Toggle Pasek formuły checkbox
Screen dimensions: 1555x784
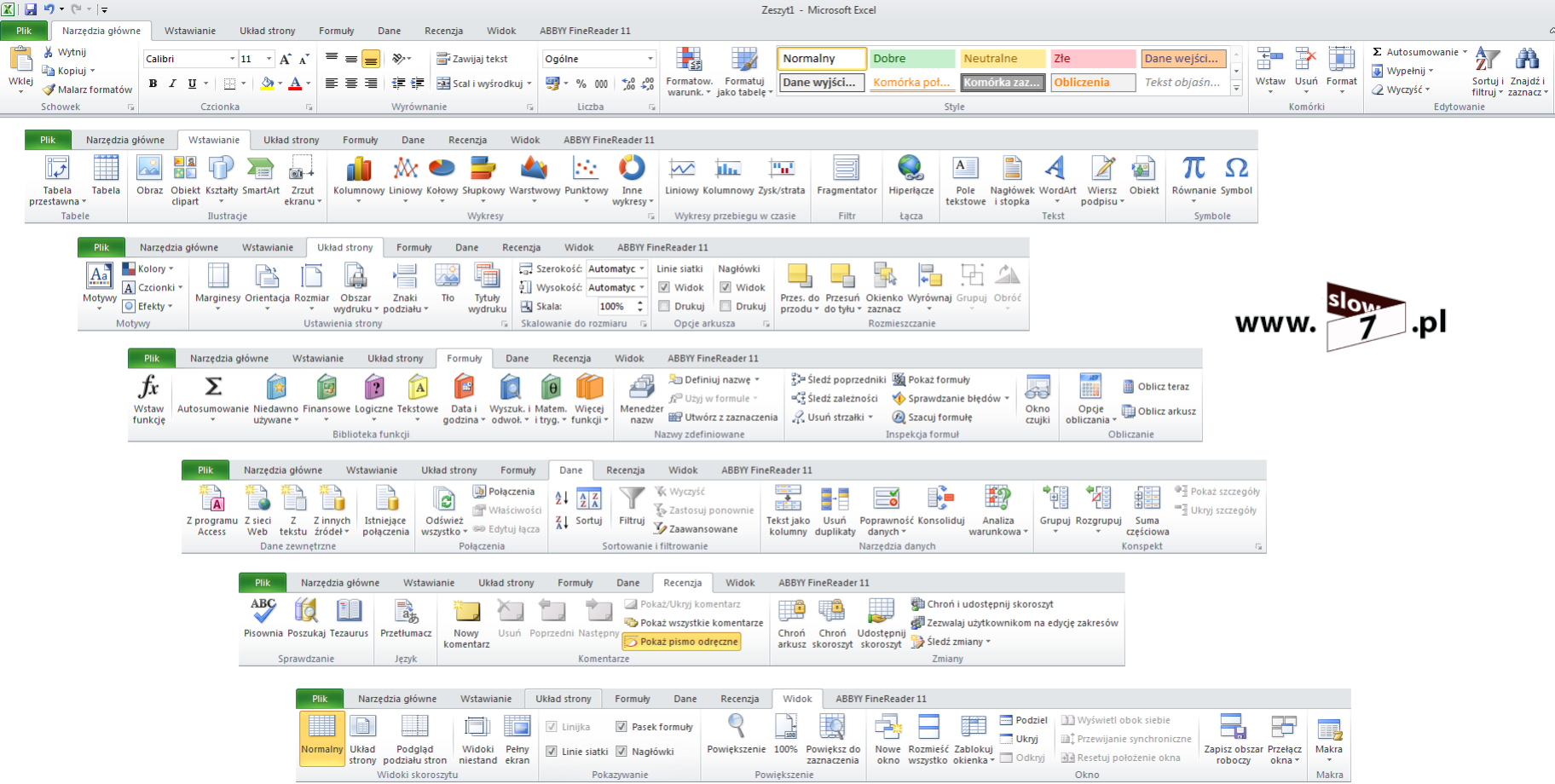621,727
